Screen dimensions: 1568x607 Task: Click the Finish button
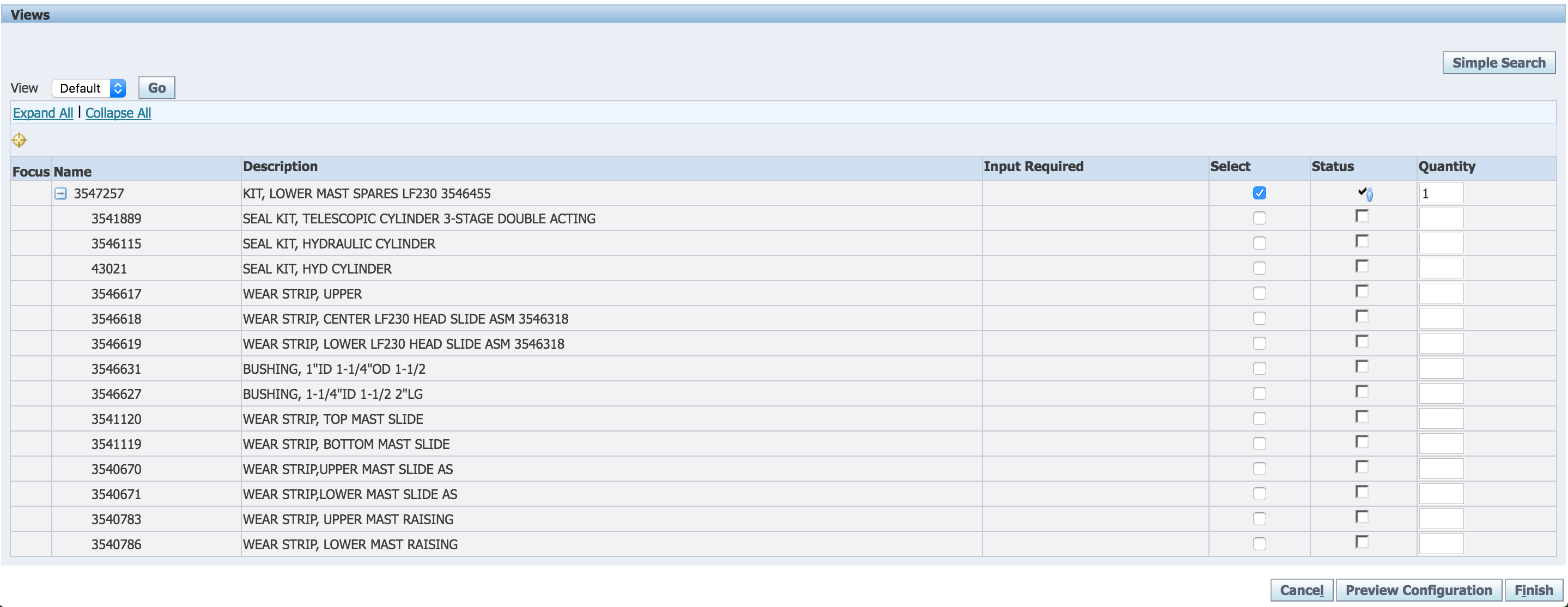click(1533, 590)
